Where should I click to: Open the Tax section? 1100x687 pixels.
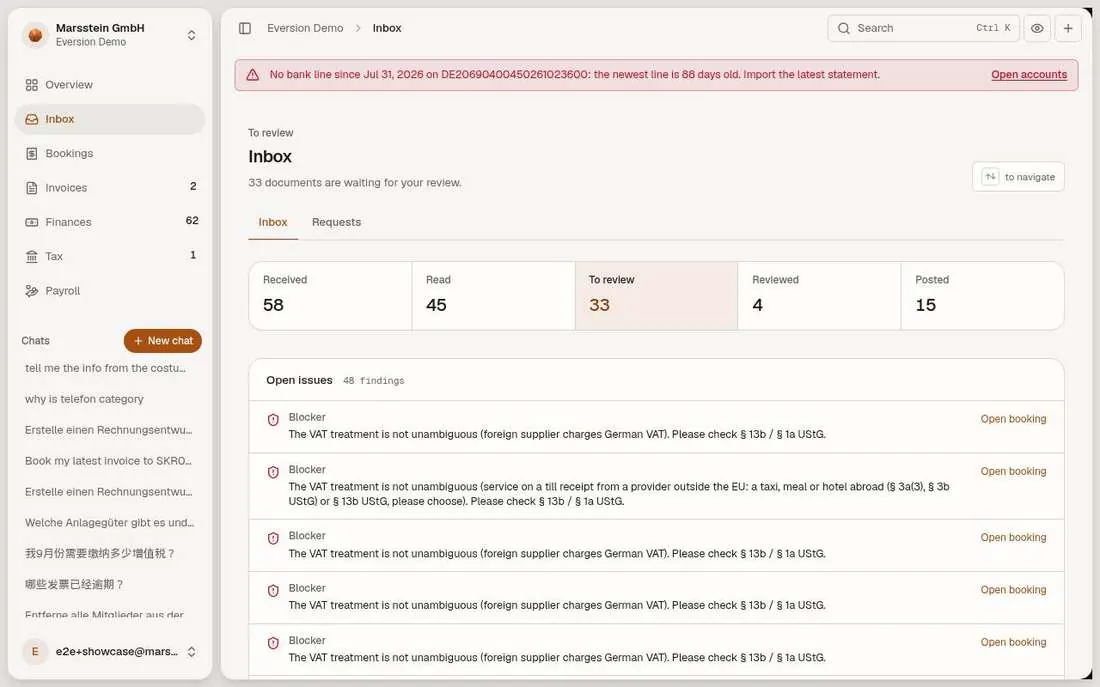(110, 257)
